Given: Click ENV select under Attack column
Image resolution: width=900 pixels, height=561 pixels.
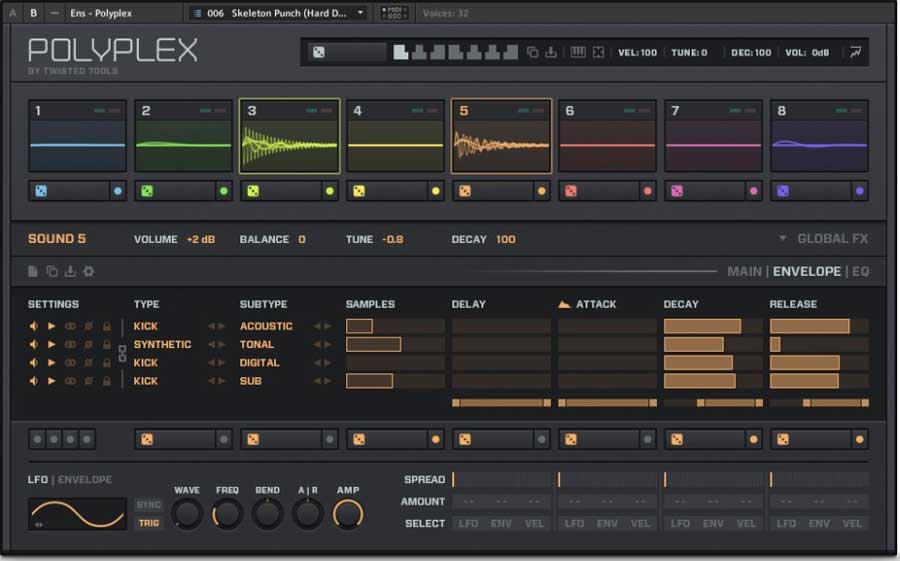Looking at the screenshot, I should pyautogui.click(x=607, y=524).
